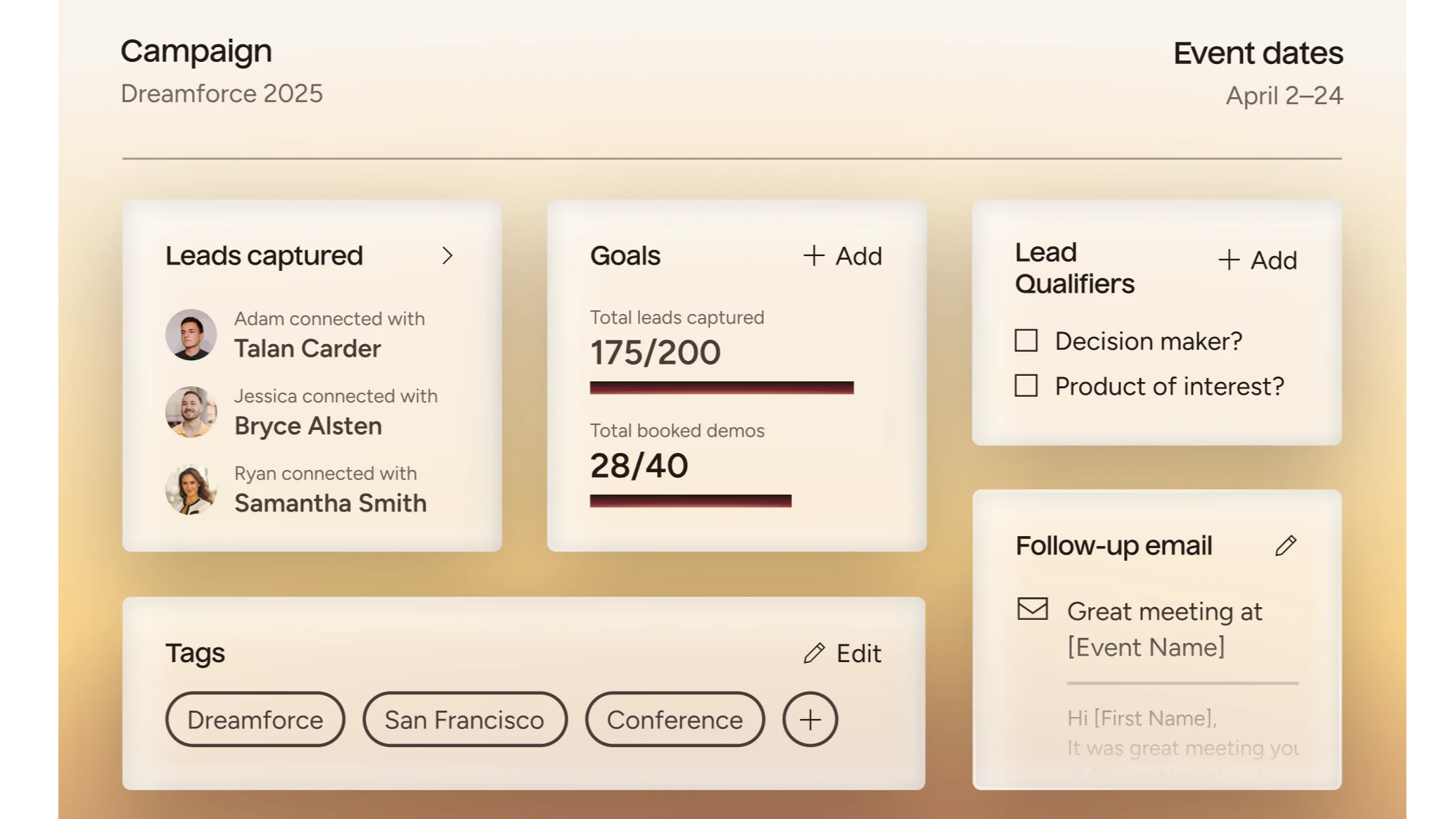Click the email subject Great meeting at [Event Name]
This screenshot has height=819, width=1456.
[x=1165, y=630]
